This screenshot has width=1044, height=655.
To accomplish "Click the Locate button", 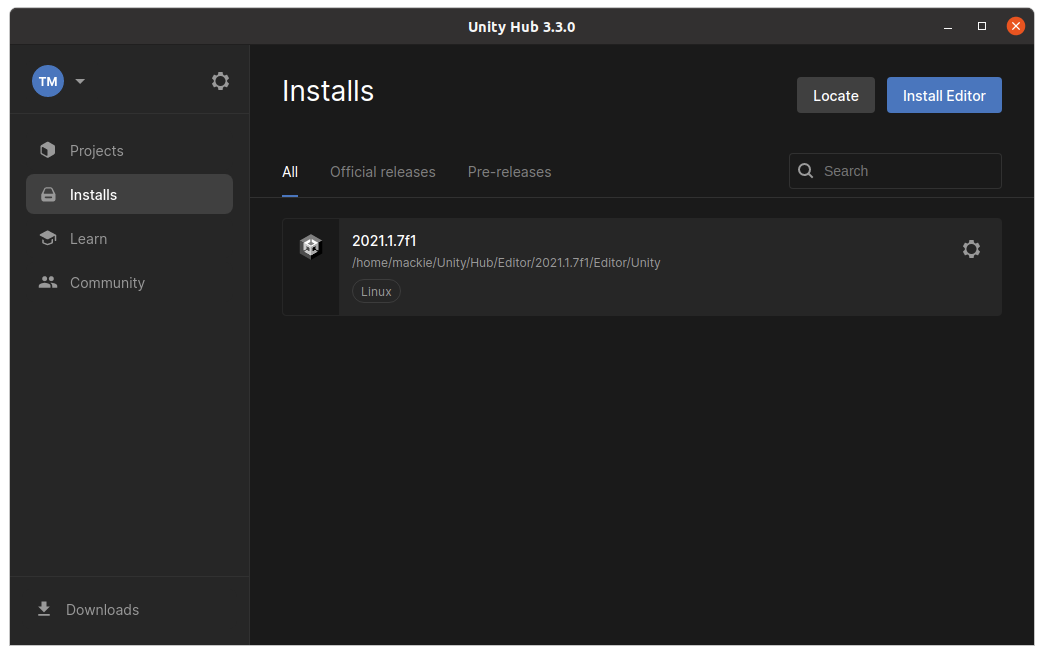I will click(x=836, y=95).
